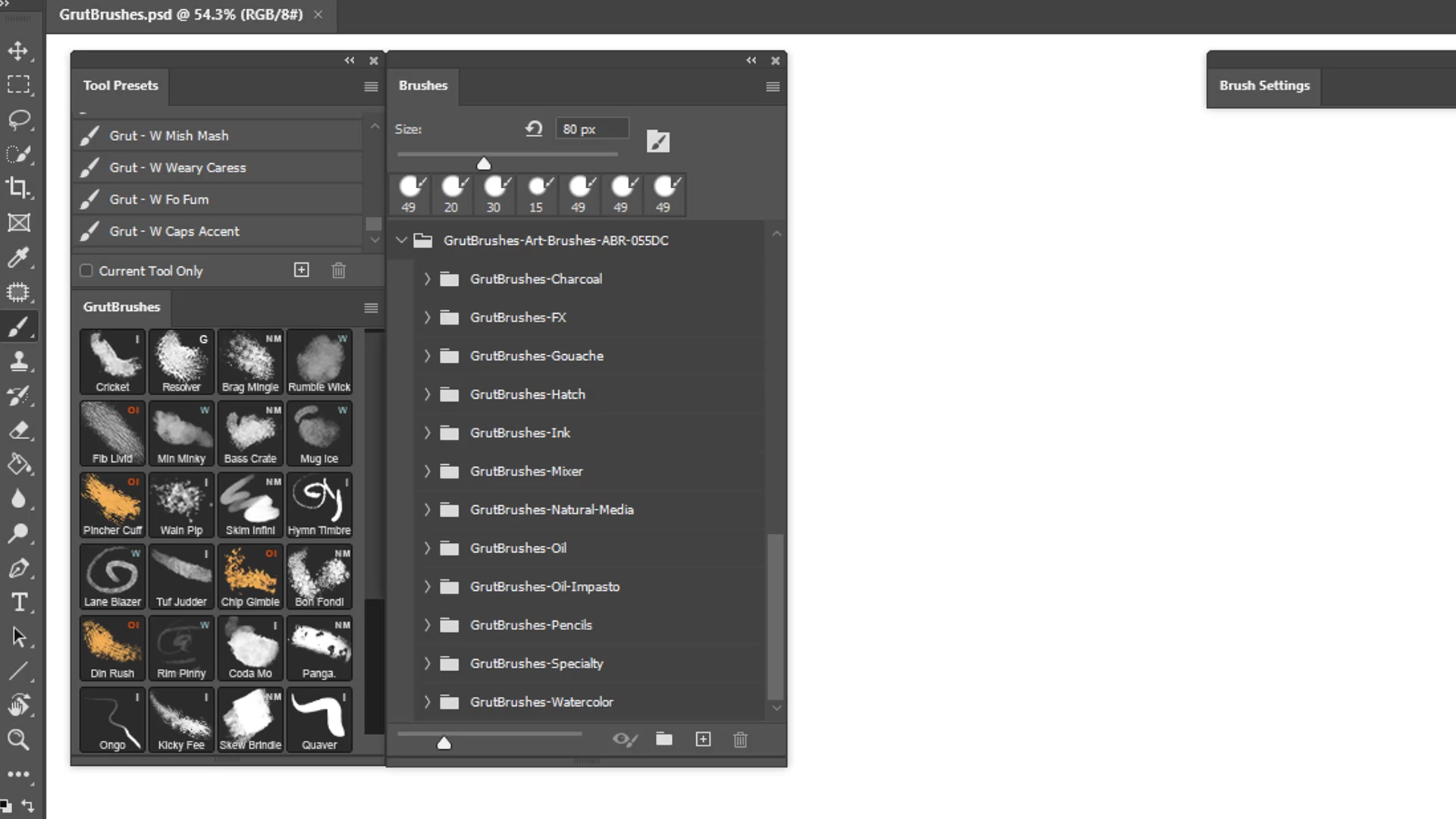
Task: Expand the GrutBrushes-Watercolor folder
Action: (x=427, y=702)
